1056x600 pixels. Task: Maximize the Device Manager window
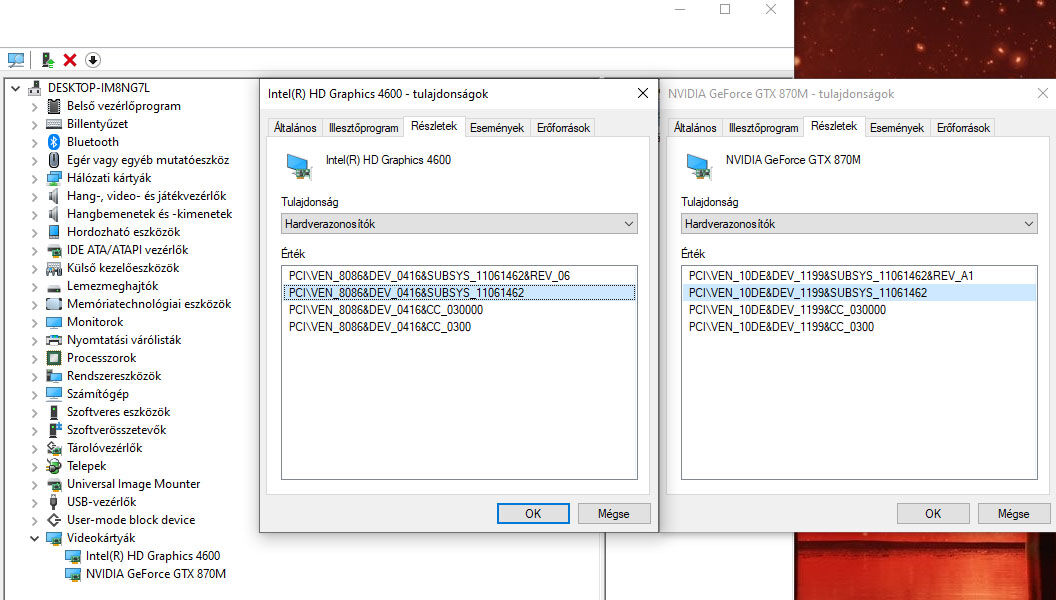[x=725, y=9]
